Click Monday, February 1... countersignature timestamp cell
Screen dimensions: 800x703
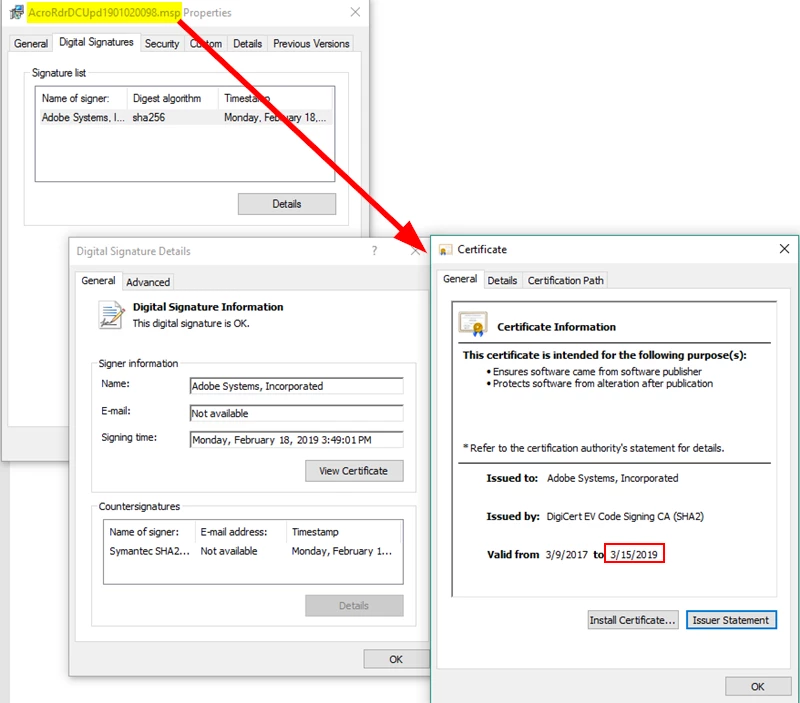pyautogui.click(x=341, y=551)
